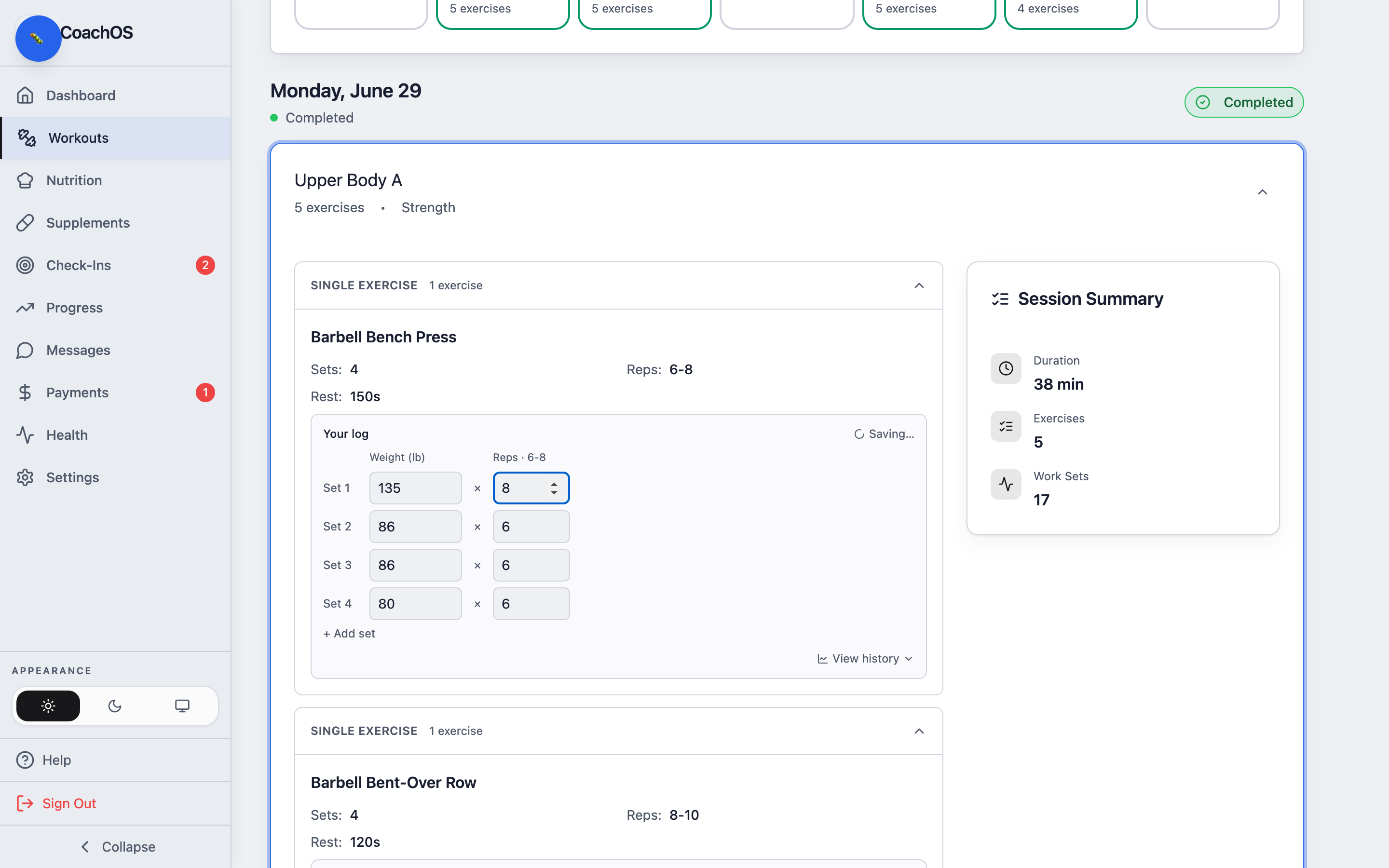Open the Help page

(115, 760)
